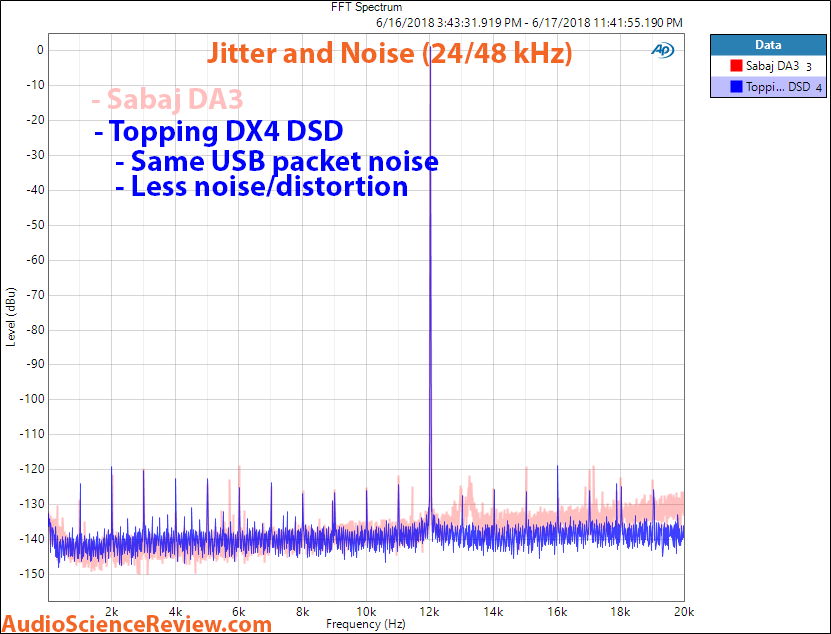Click the "-100" level tick label

click(32, 399)
